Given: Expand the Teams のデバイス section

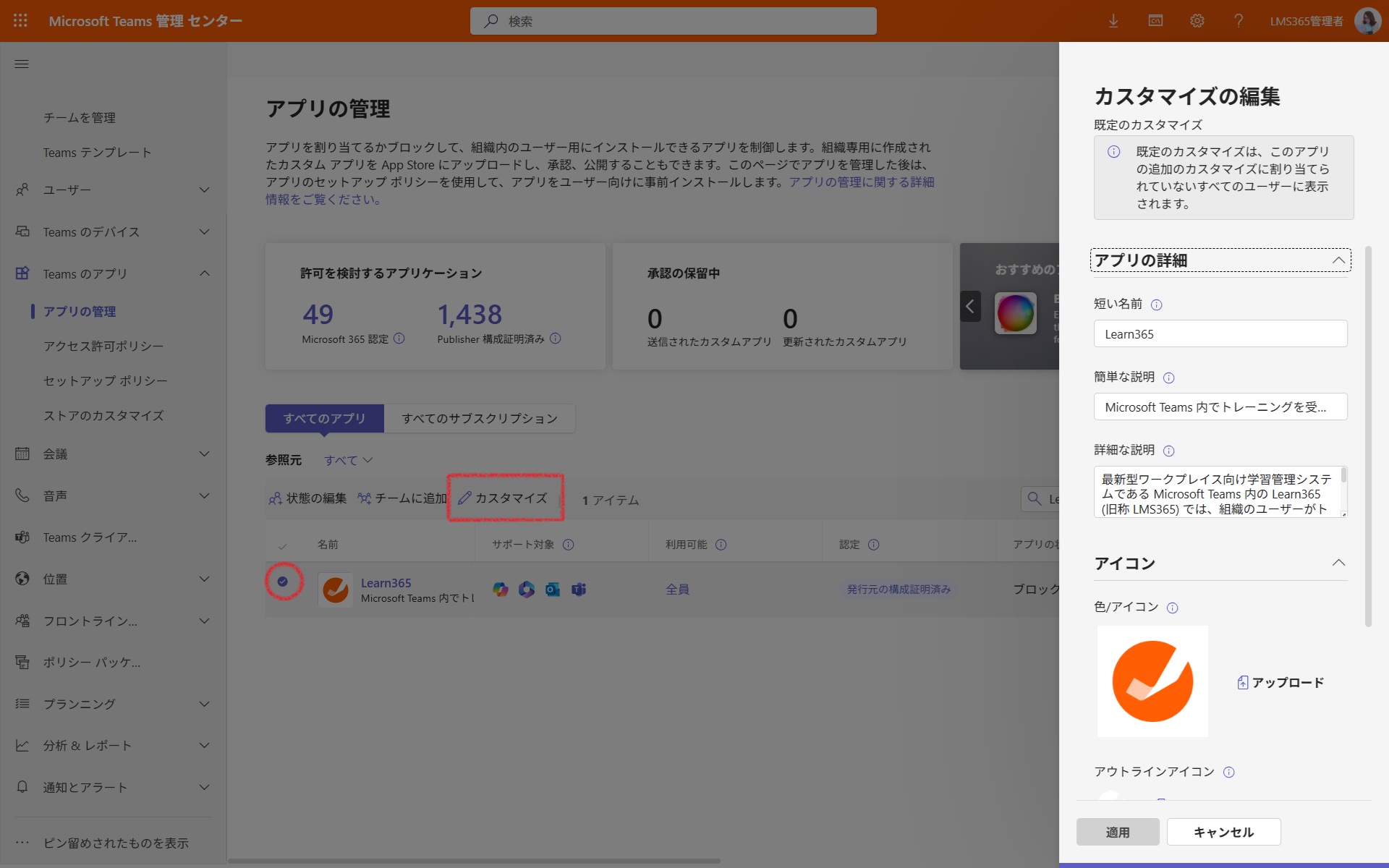Looking at the screenshot, I should click(205, 232).
